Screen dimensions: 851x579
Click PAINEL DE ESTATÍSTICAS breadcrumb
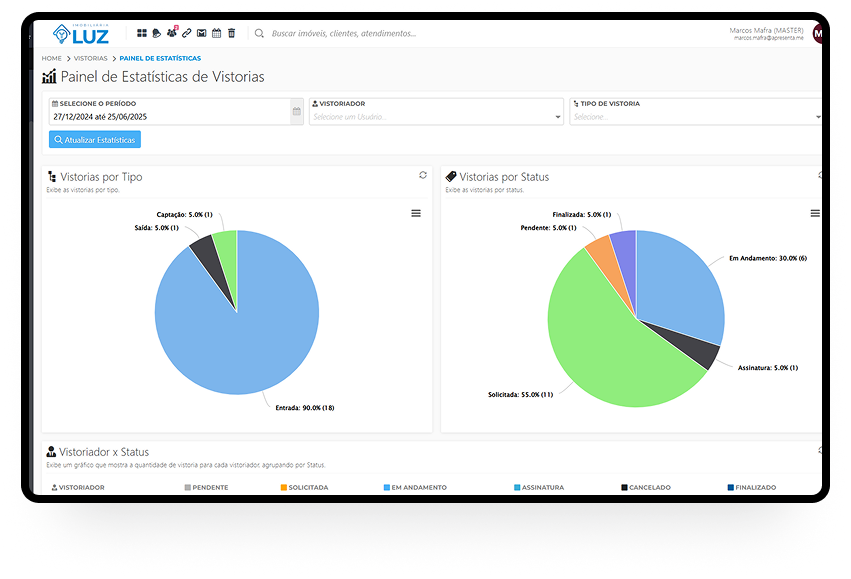pyautogui.click(x=160, y=58)
